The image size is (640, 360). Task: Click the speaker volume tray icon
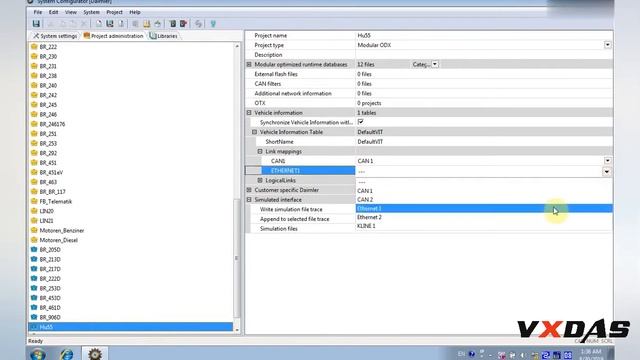coord(524,355)
